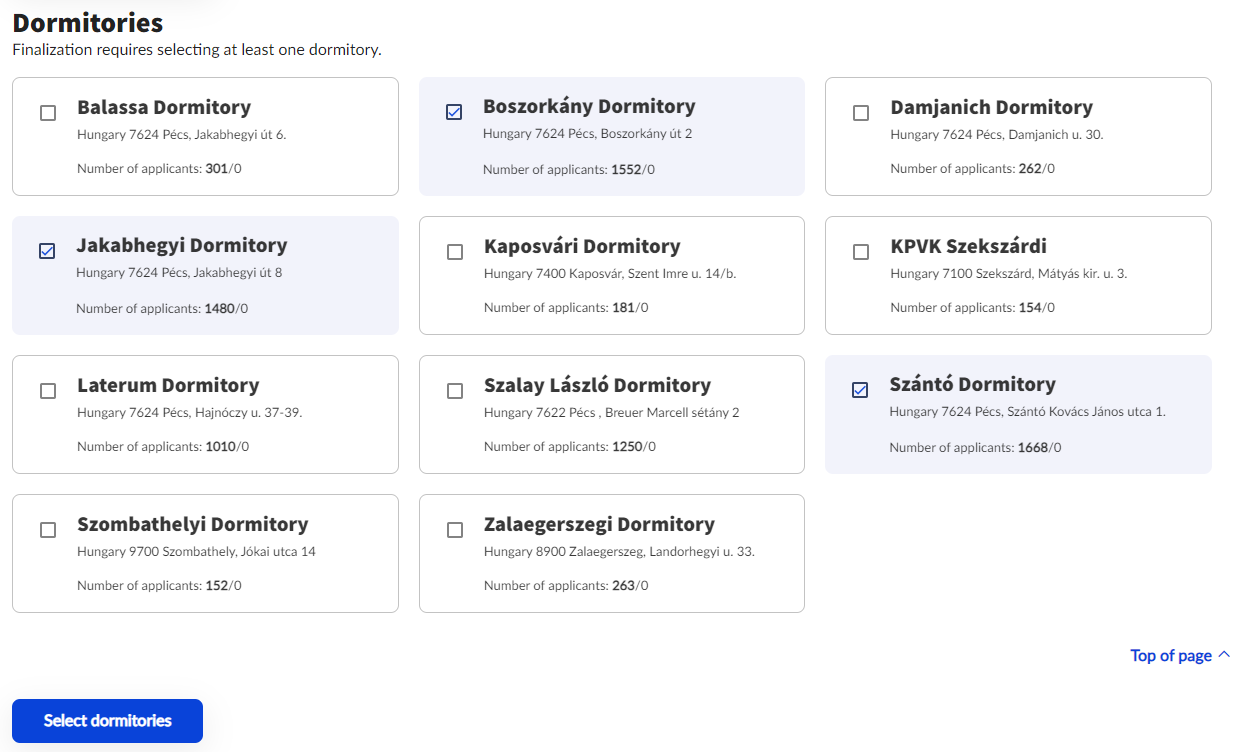The width and height of the screenshot is (1237, 752).
Task: Tick the Damjanich Dormitory checkbox
Action: click(x=861, y=113)
